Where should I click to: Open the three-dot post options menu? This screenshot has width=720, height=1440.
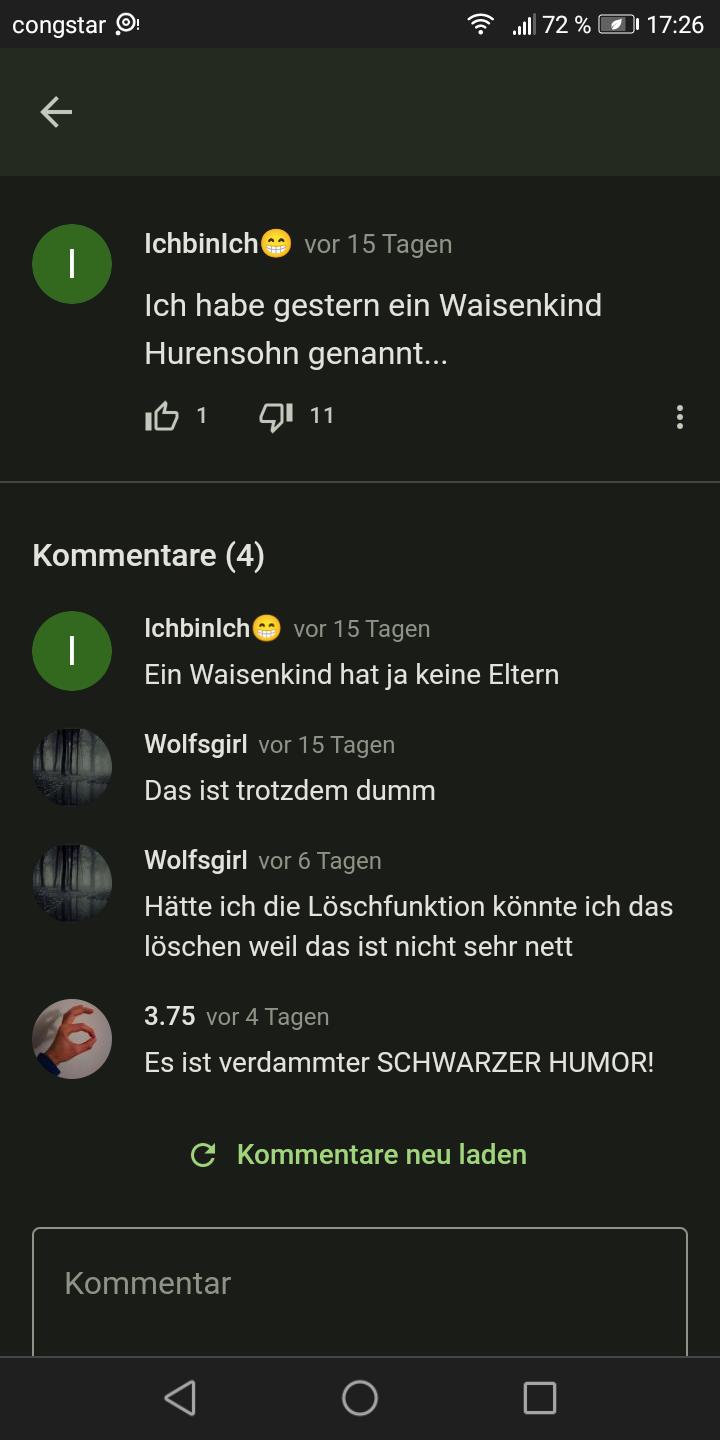click(x=680, y=417)
